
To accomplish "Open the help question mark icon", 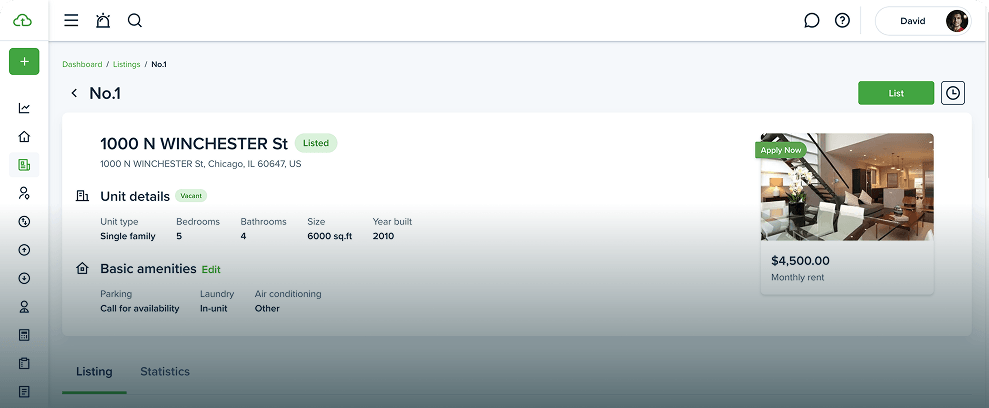I will pos(842,21).
